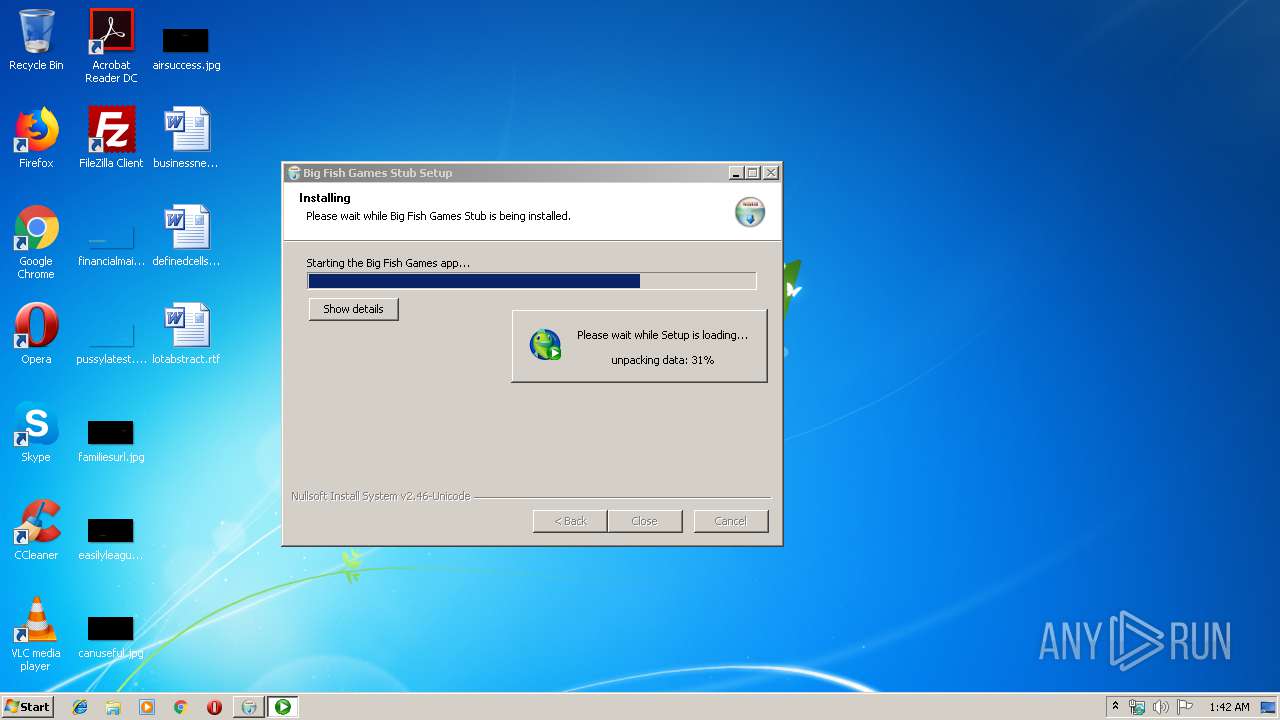Open Action Center flag icon
The image size is (1280, 720).
point(1184,707)
